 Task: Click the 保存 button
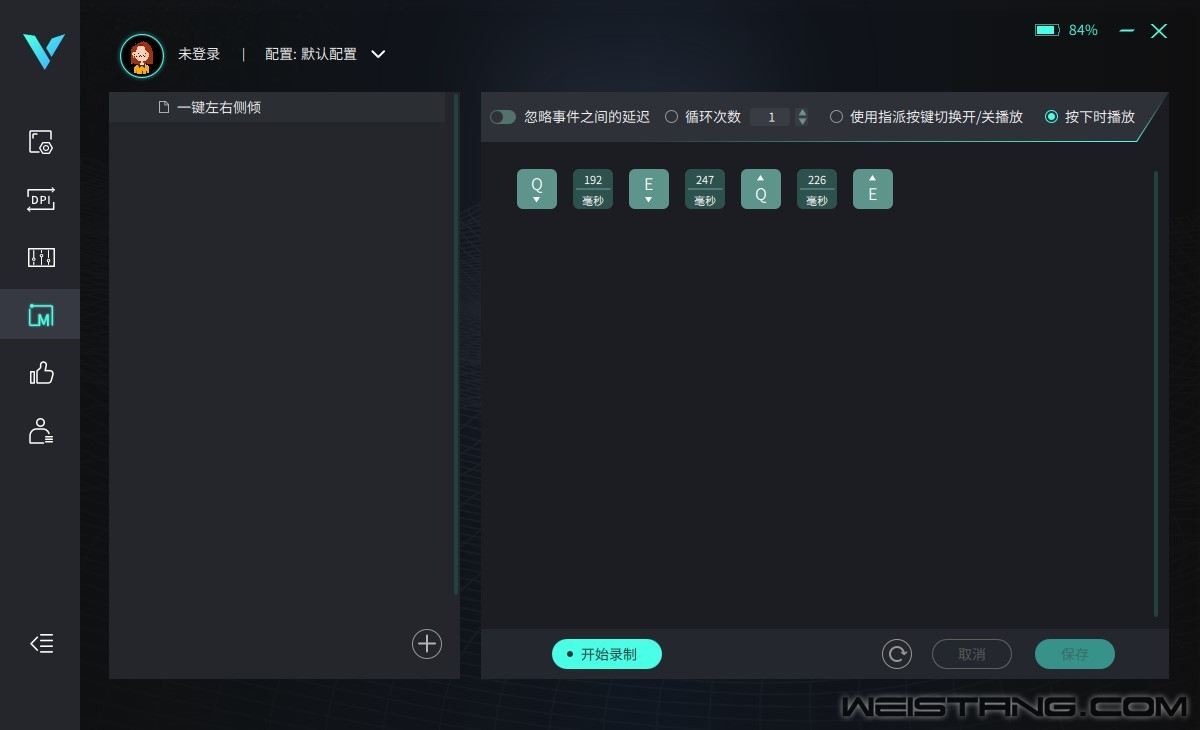pyautogui.click(x=1074, y=654)
